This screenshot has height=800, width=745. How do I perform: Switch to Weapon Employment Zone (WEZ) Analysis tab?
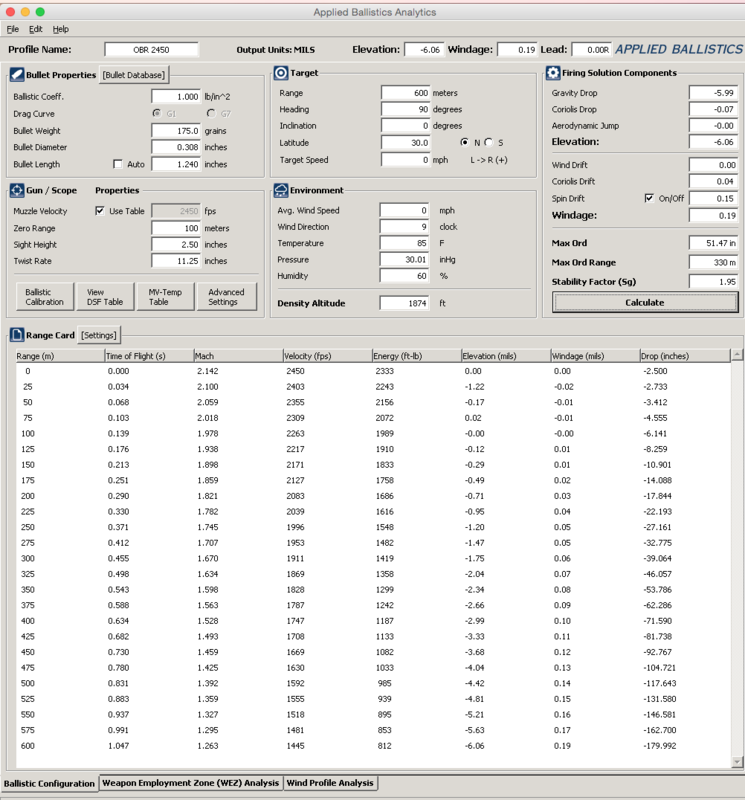190,783
